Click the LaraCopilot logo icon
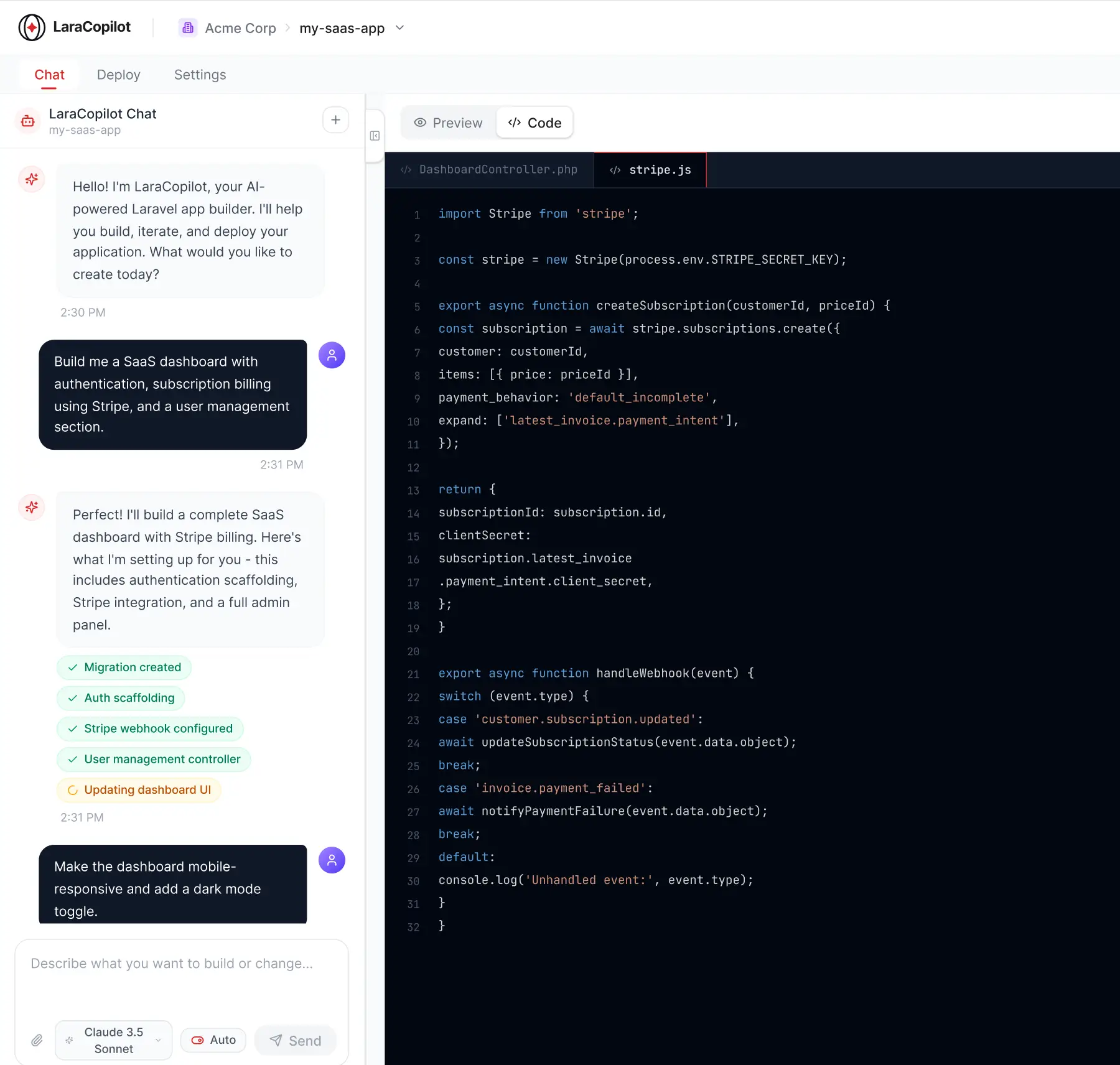This screenshot has height=1065, width=1120. [32, 27]
